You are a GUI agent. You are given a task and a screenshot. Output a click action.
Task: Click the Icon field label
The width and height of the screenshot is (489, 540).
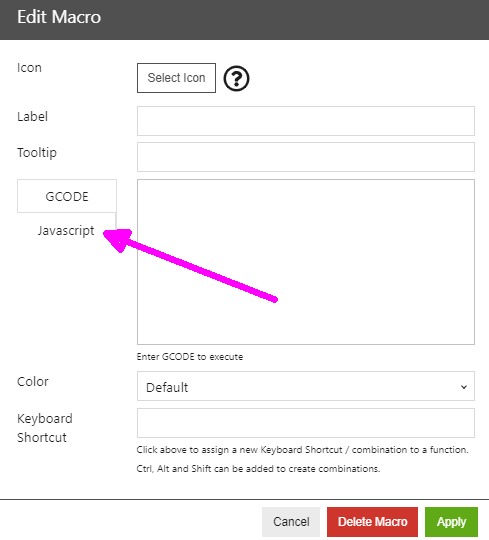pos(29,68)
